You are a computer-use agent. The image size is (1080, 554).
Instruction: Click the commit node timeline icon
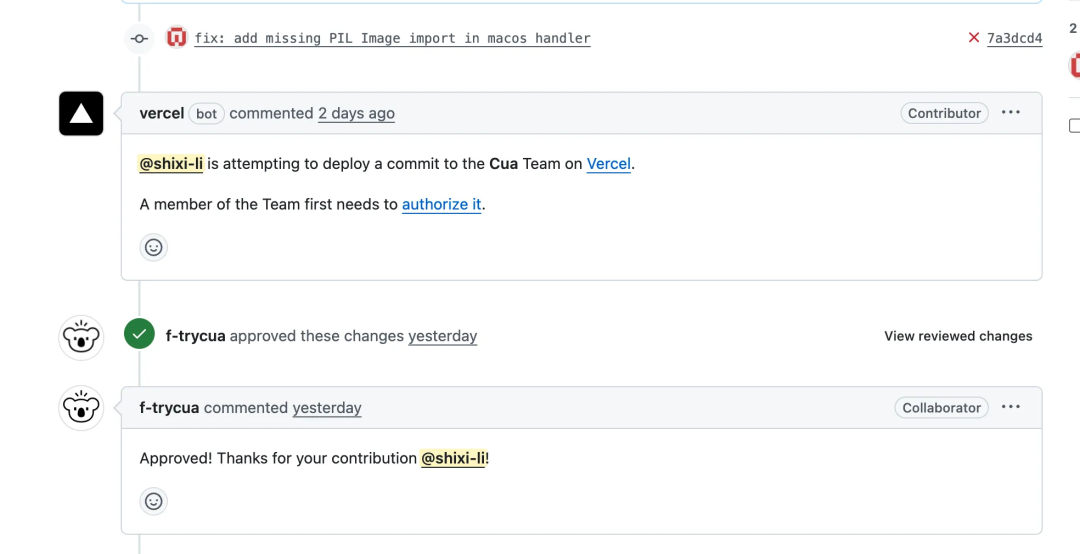click(139, 38)
